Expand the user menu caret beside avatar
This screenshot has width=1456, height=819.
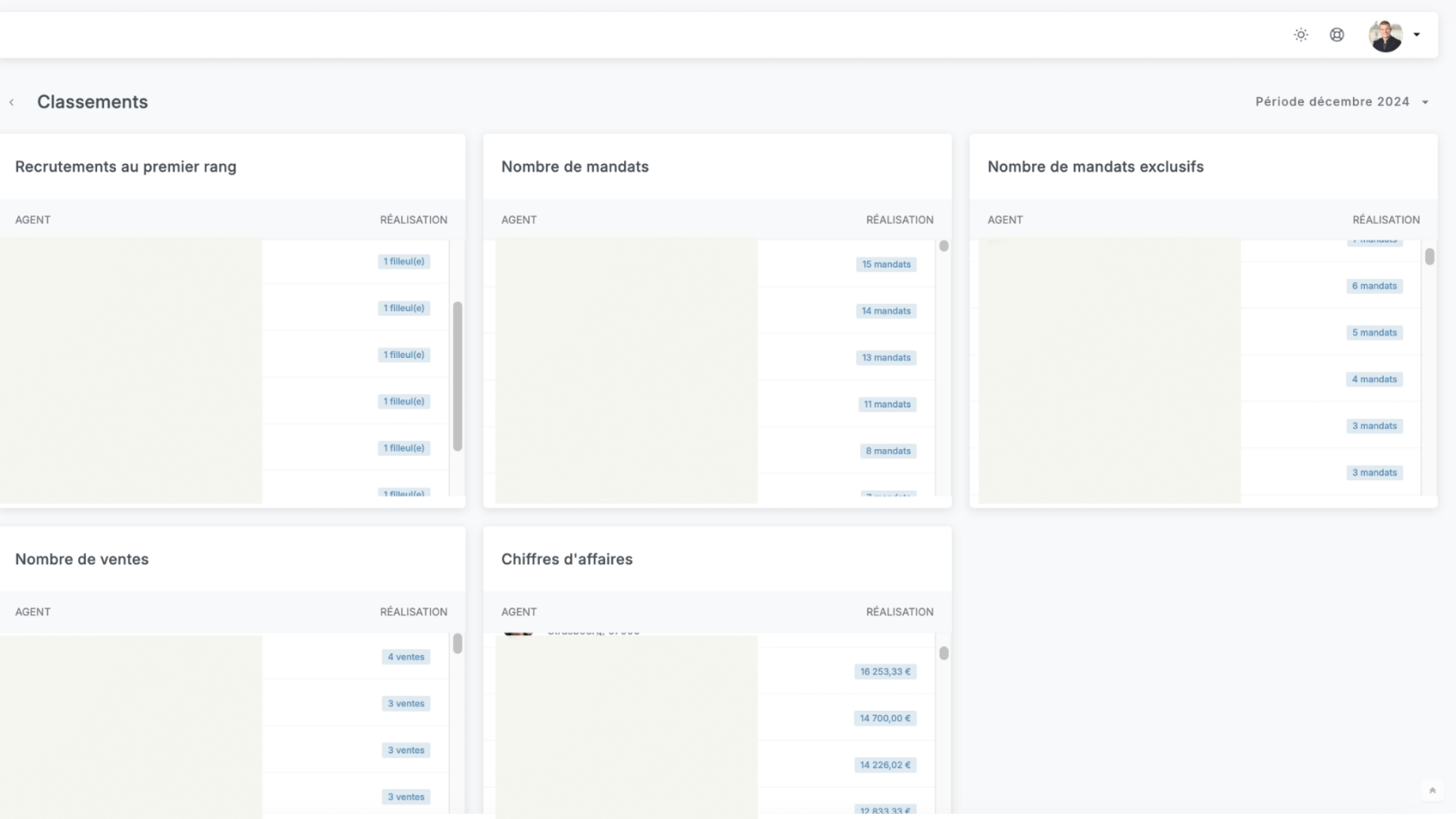click(x=1417, y=35)
